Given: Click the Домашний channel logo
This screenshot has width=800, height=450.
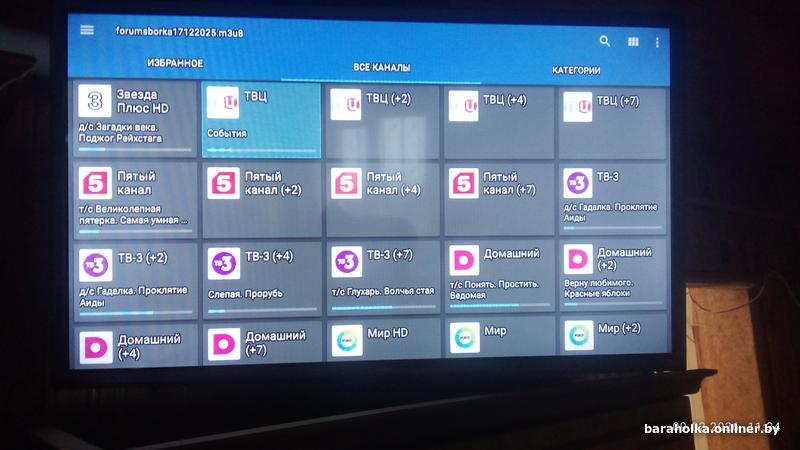Looking at the screenshot, I should tap(464, 260).
